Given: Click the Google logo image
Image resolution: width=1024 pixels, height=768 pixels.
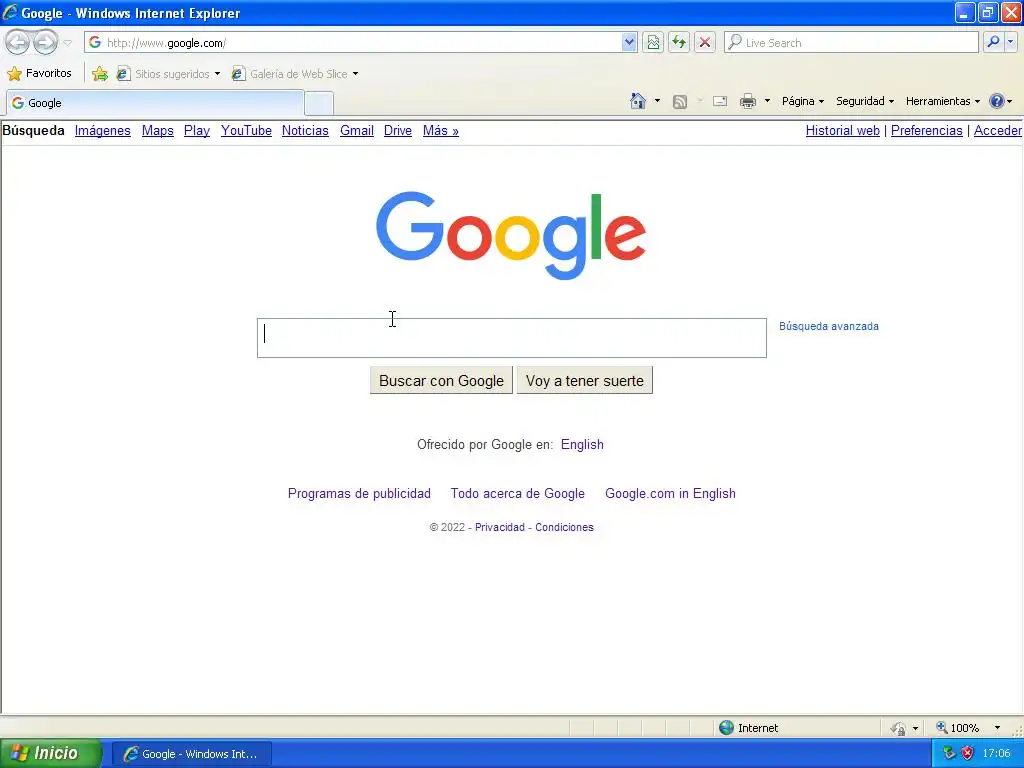Looking at the screenshot, I should coord(511,235).
